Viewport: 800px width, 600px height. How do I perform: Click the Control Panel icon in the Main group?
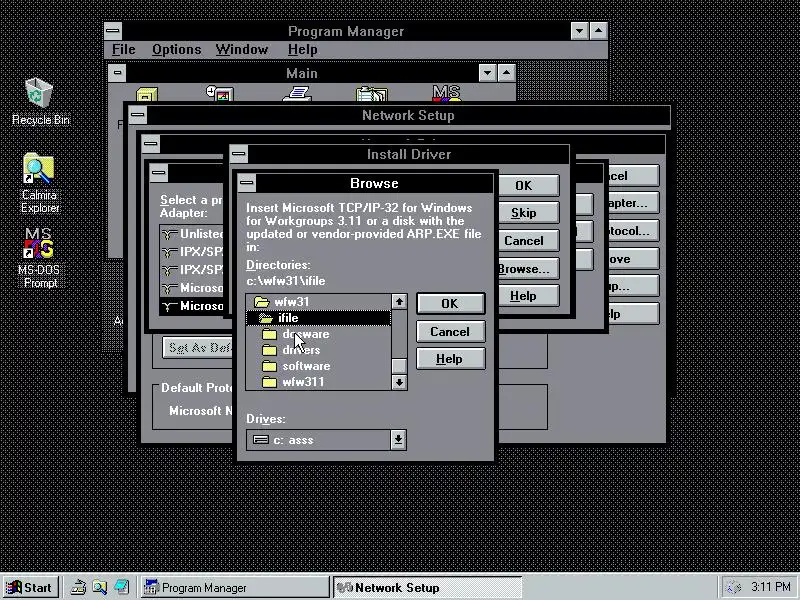coord(220,94)
